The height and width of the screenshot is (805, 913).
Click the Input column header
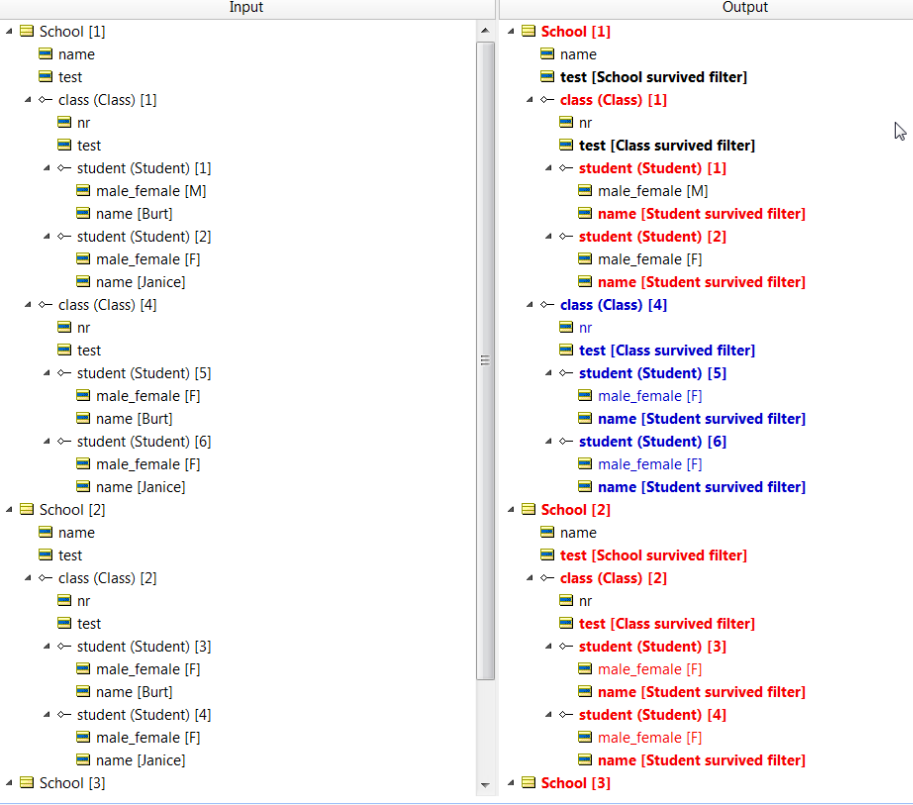point(246,8)
